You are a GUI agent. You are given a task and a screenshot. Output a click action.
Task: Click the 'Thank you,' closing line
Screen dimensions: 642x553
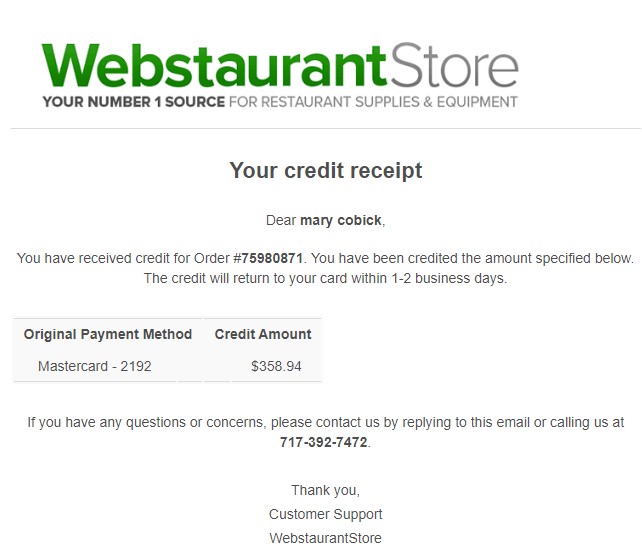tap(326, 490)
